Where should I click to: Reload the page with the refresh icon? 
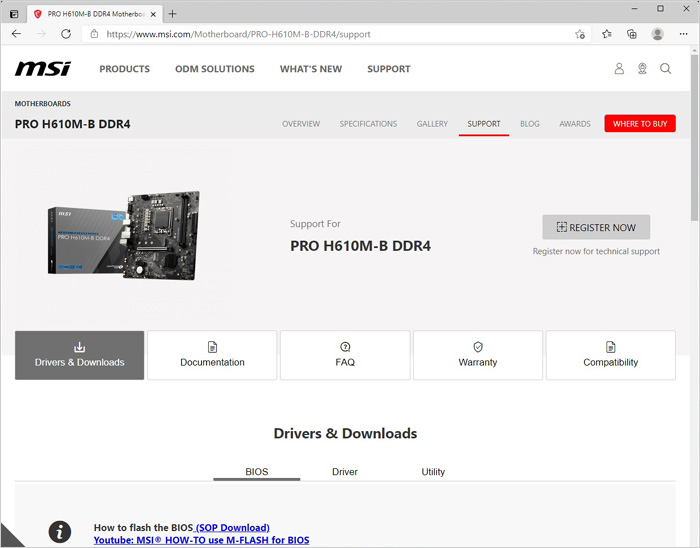coord(66,34)
